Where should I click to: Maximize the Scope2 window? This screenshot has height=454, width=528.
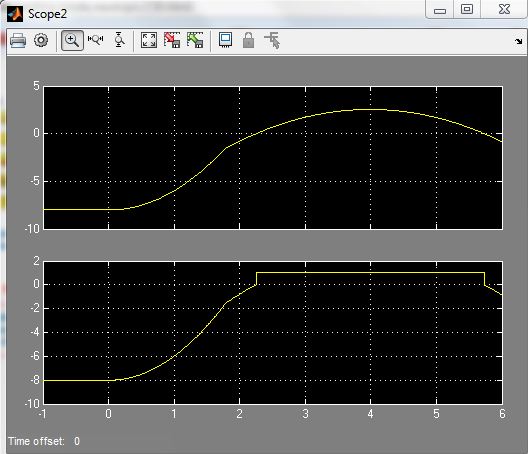pos(467,9)
